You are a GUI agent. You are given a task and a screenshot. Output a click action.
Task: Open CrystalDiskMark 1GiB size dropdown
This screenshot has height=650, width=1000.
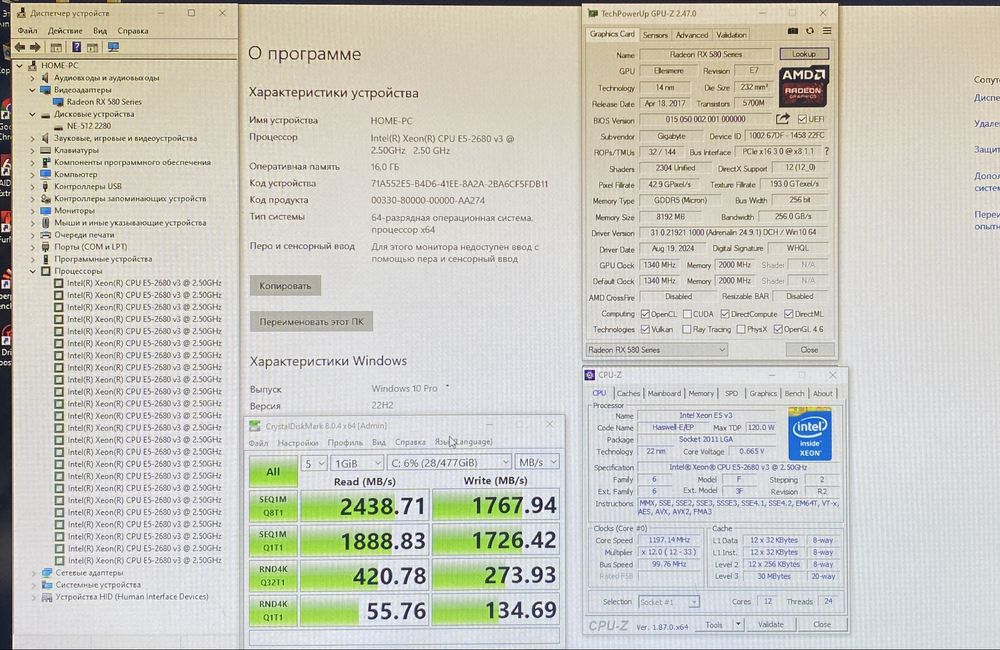357,463
